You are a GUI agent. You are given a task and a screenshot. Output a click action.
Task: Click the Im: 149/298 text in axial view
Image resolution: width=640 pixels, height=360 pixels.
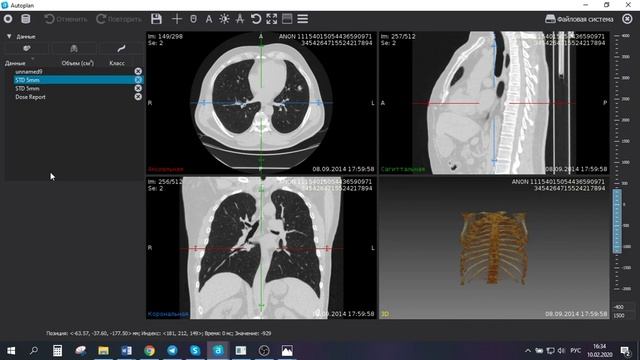coord(165,36)
